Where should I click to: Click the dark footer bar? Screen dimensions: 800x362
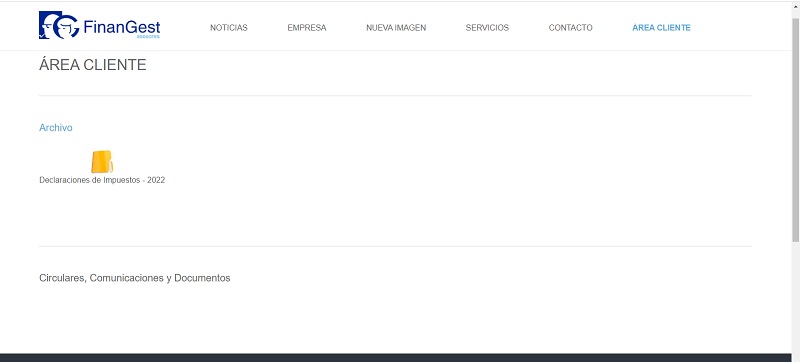(x=395, y=357)
